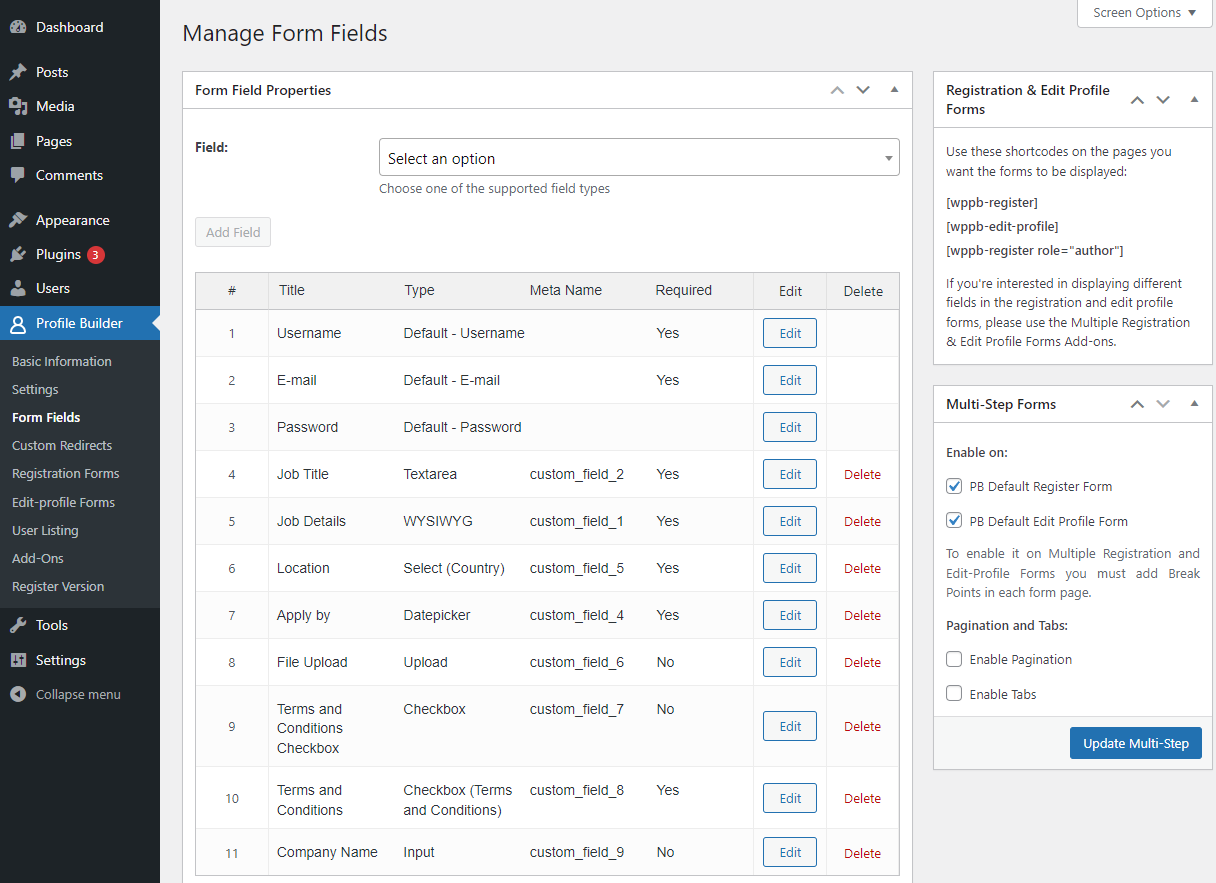Click the Users person icon
1216x883 pixels.
(x=18, y=288)
